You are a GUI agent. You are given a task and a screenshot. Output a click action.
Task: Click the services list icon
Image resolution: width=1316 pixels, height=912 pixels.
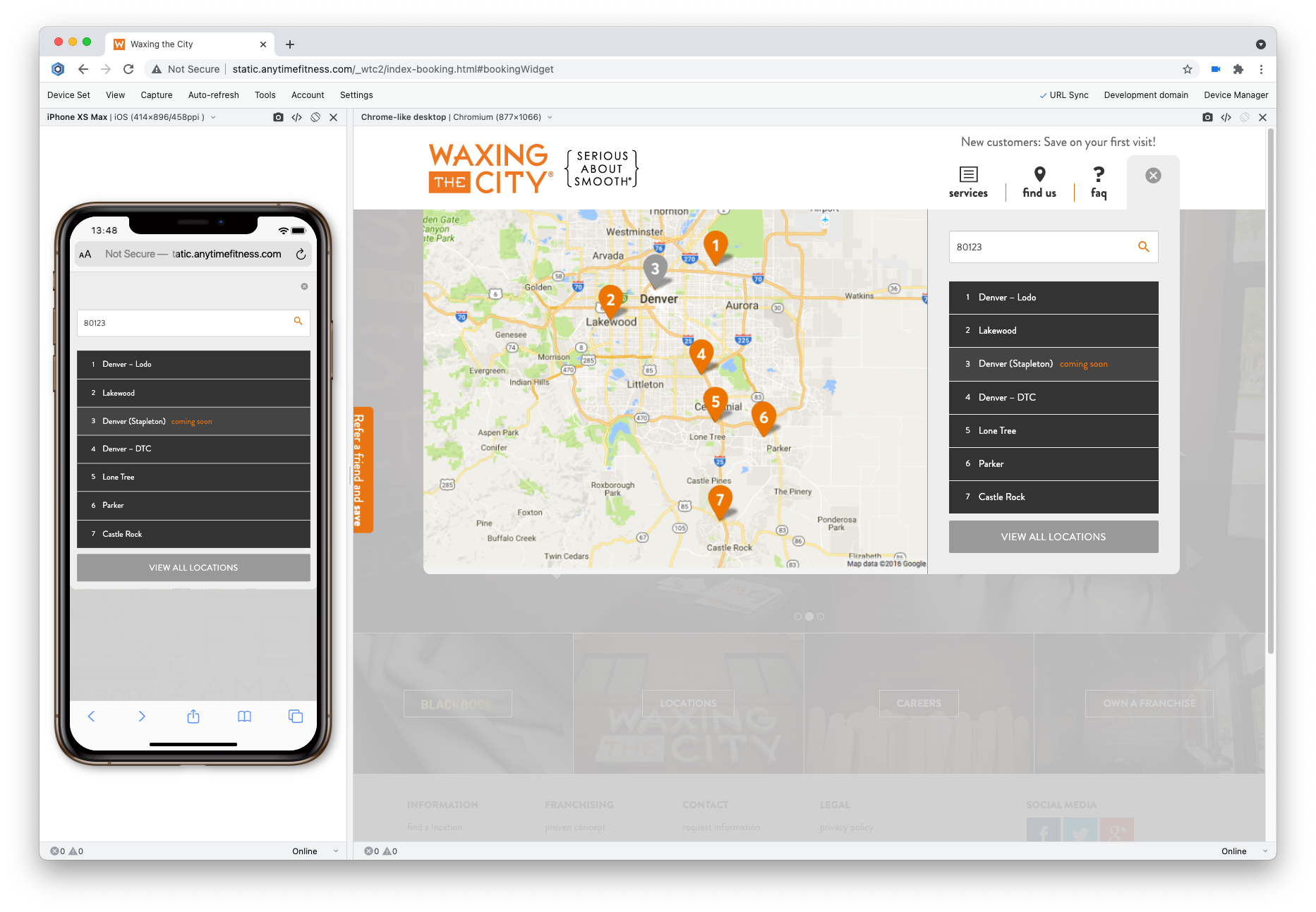tap(968, 174)
